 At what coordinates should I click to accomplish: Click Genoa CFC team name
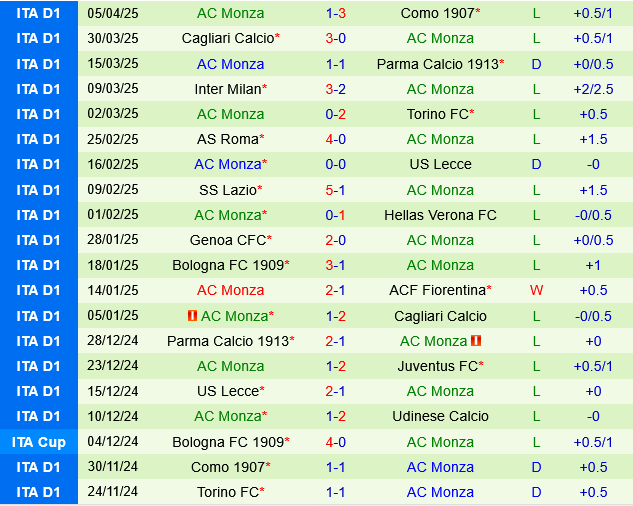tap(228, 240)
